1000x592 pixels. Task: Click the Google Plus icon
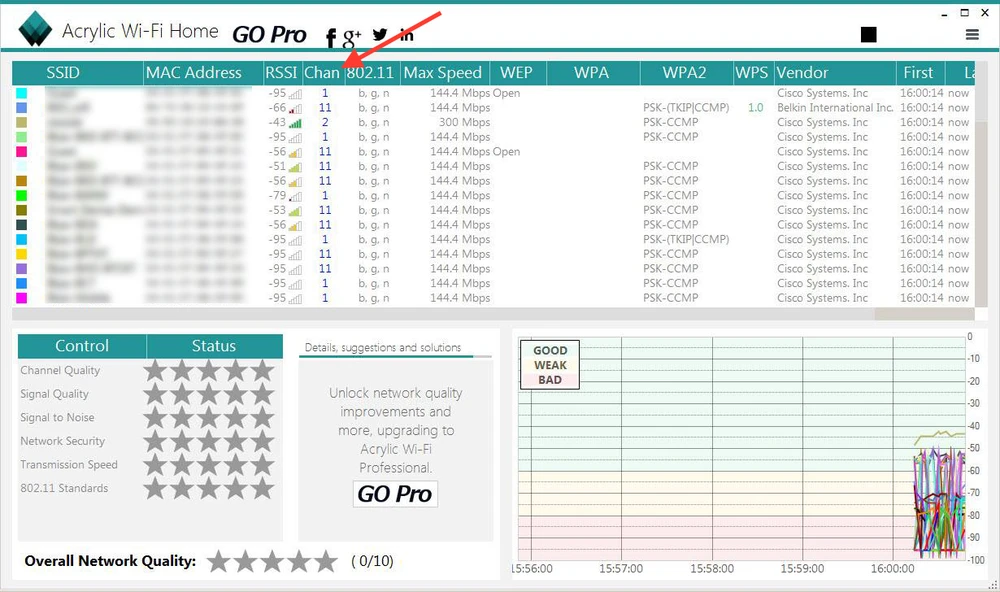click(x=352, y=37)
